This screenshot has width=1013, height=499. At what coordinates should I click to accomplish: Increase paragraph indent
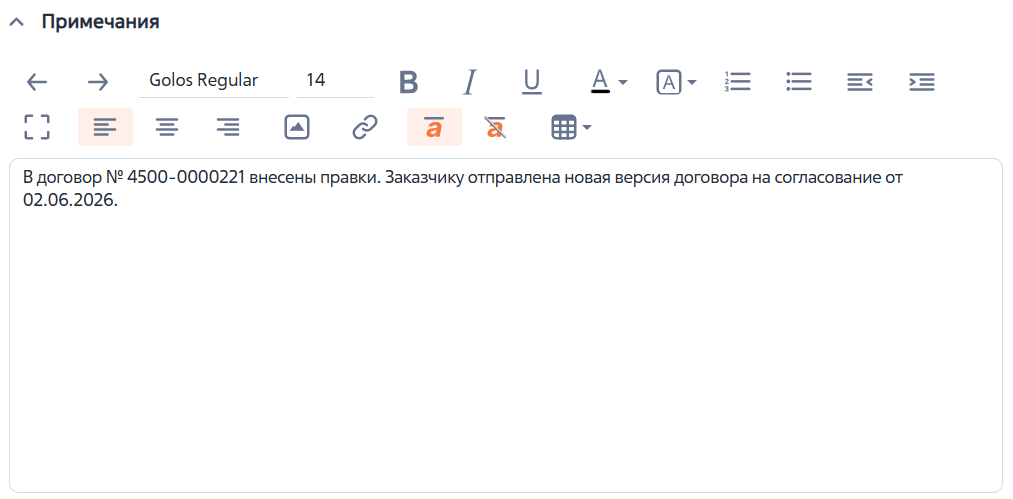pos(922,82)
